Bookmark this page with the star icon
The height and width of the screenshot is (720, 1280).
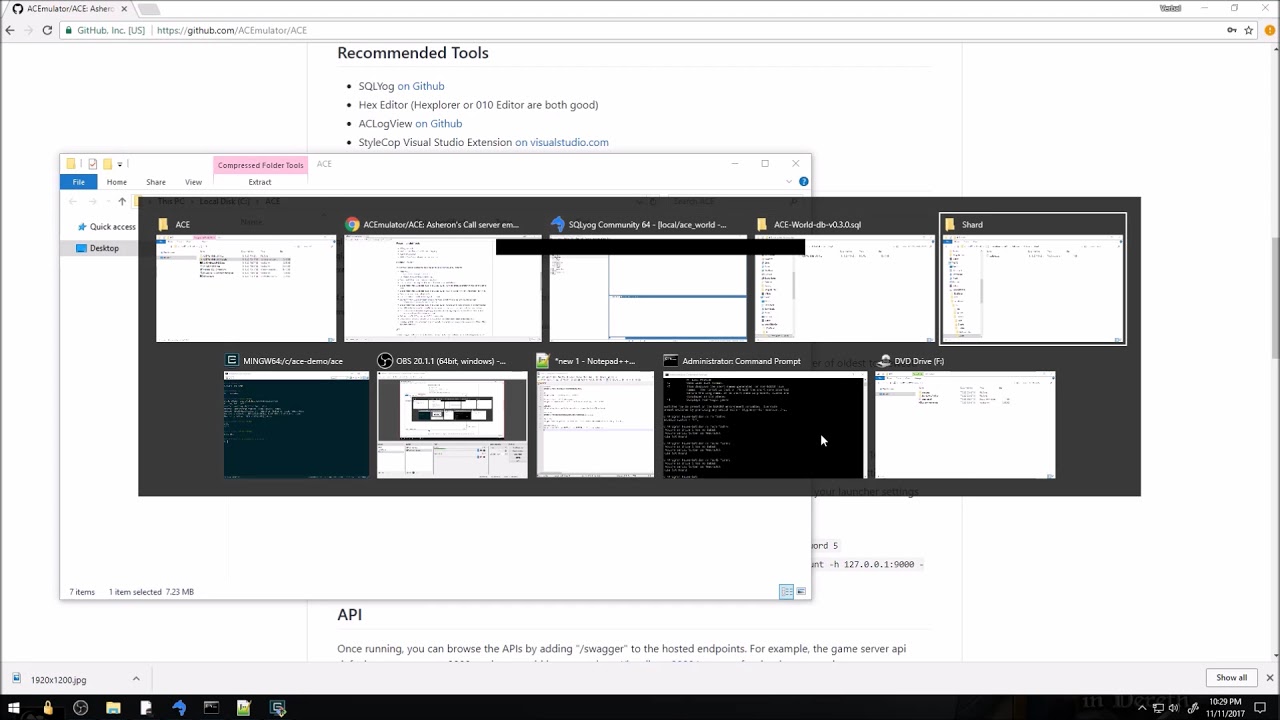[1248, 30]
